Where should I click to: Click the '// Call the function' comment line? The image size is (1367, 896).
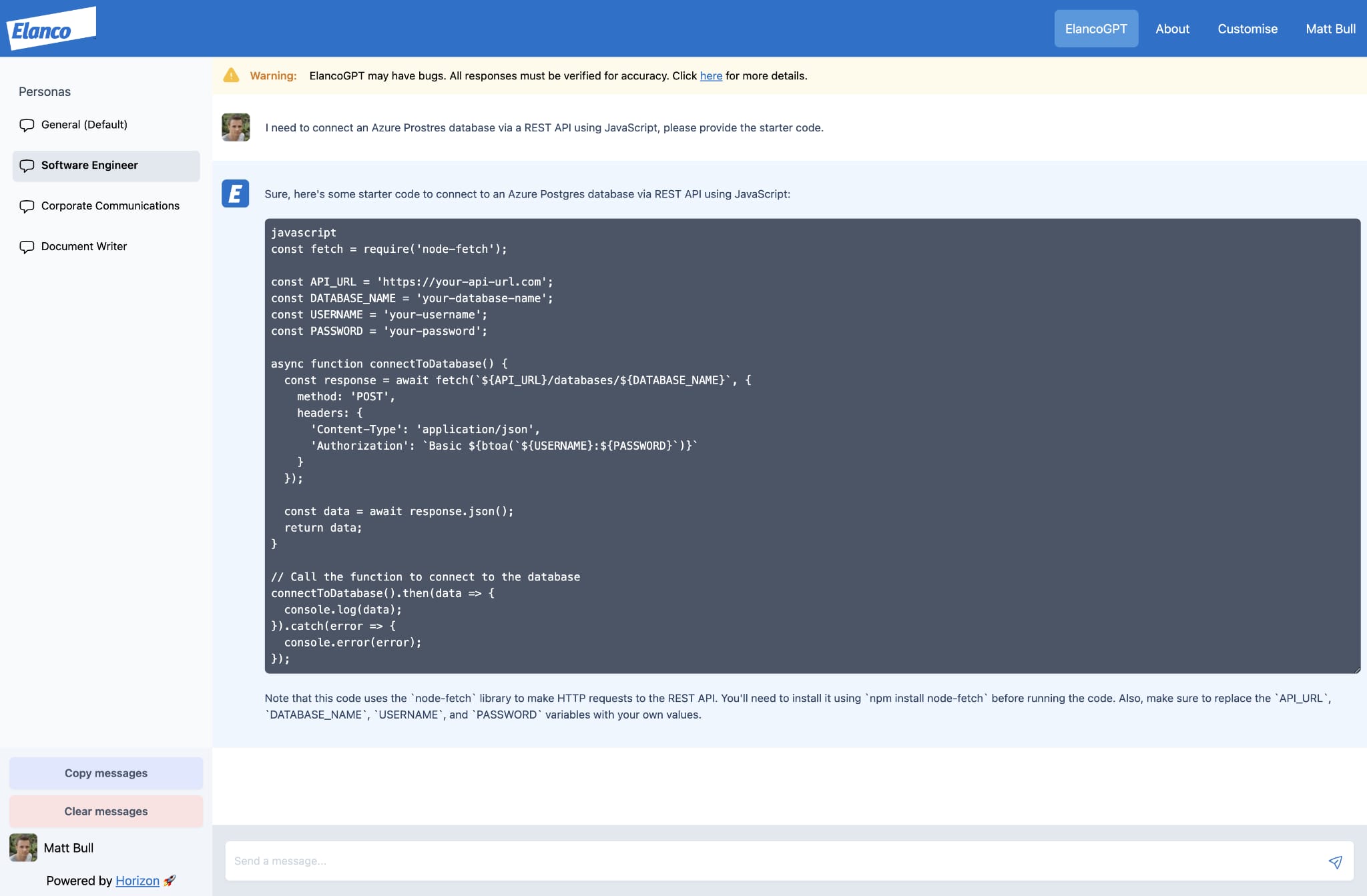point(426,577)
